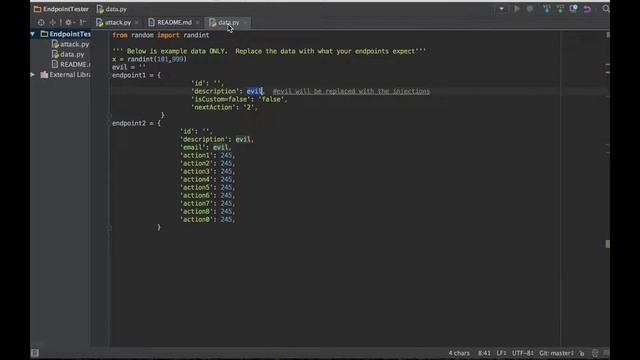The image size is (640, 360).
Task: Select the EndpointTester root folder in tree
Action: (x=65, y=34)
